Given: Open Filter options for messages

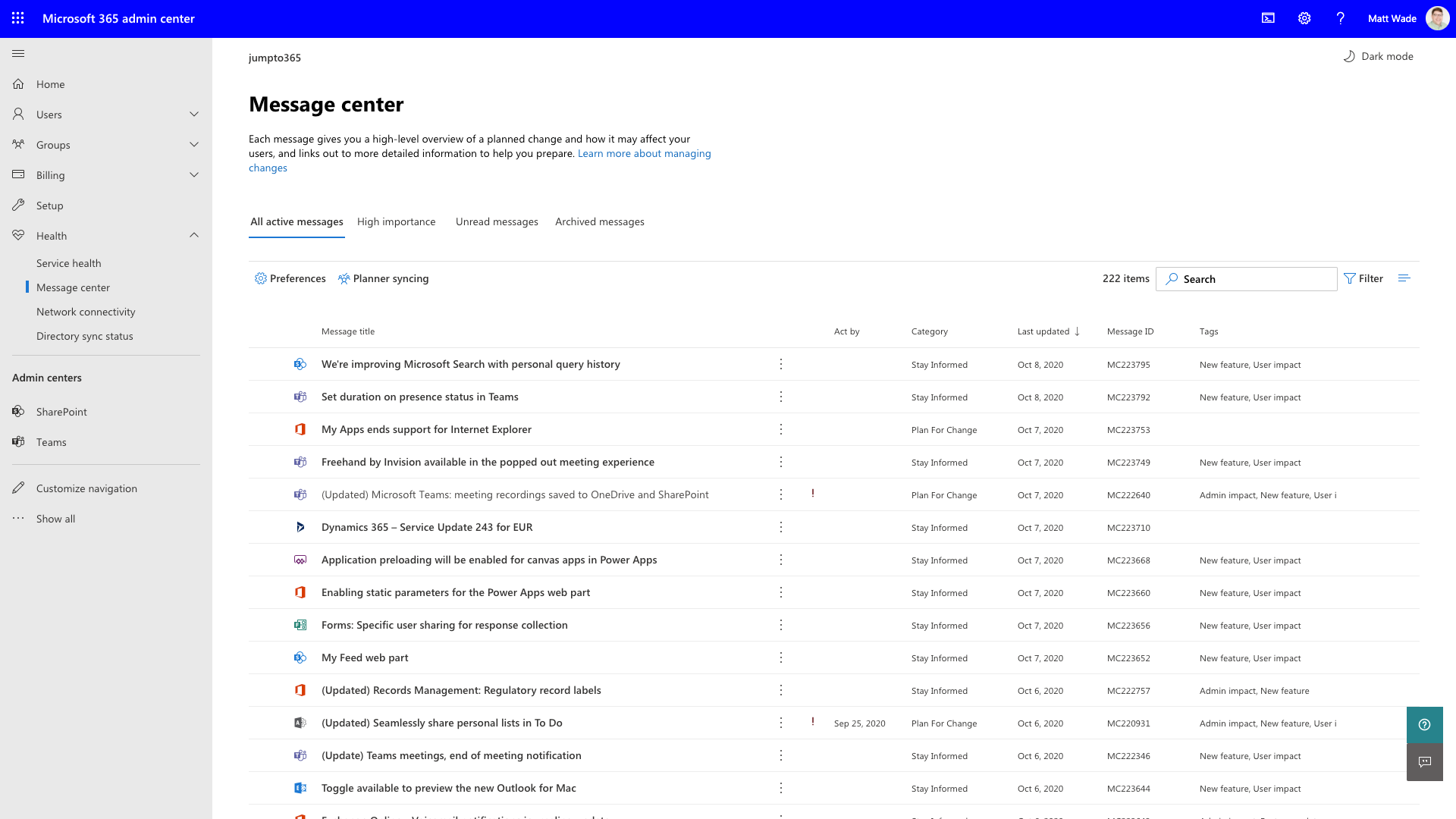Looking at the screenshot, I should pos(1363,278).
